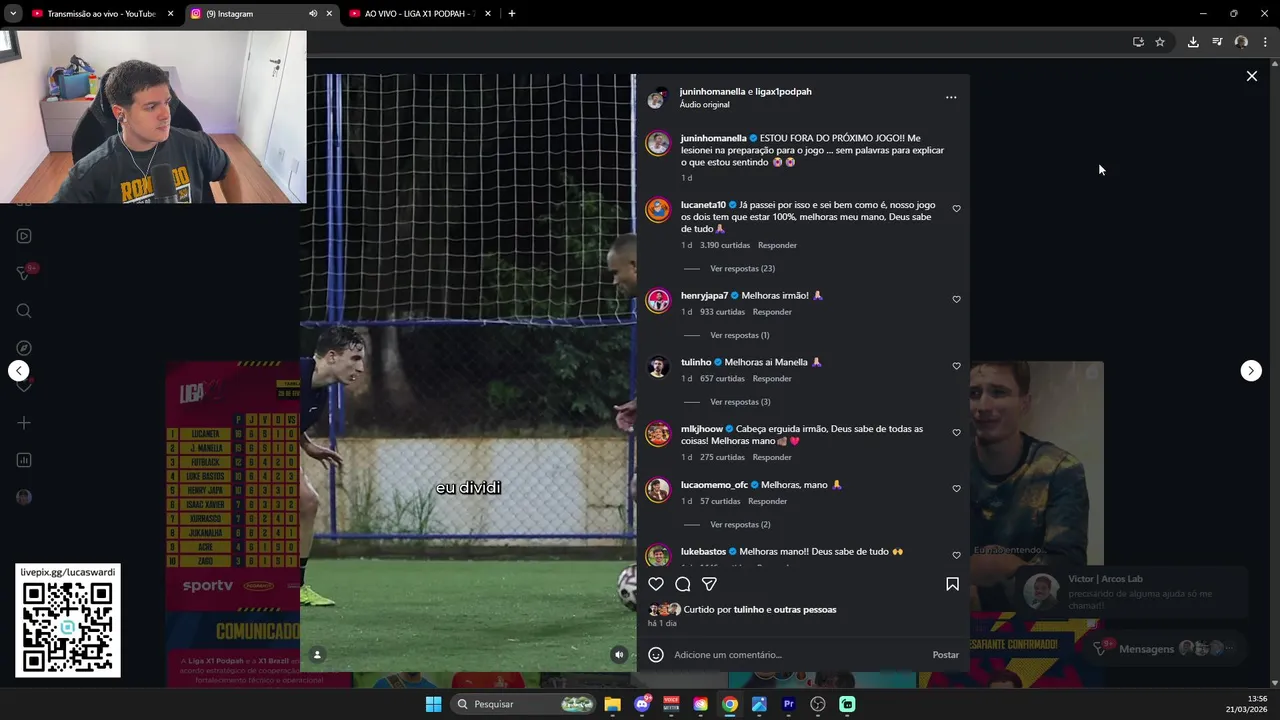Image resolution: width=1280 pixels, height=720 pixels.
Task: Open the Instagram sidebar search icon
Action: (x=24, y=311)
